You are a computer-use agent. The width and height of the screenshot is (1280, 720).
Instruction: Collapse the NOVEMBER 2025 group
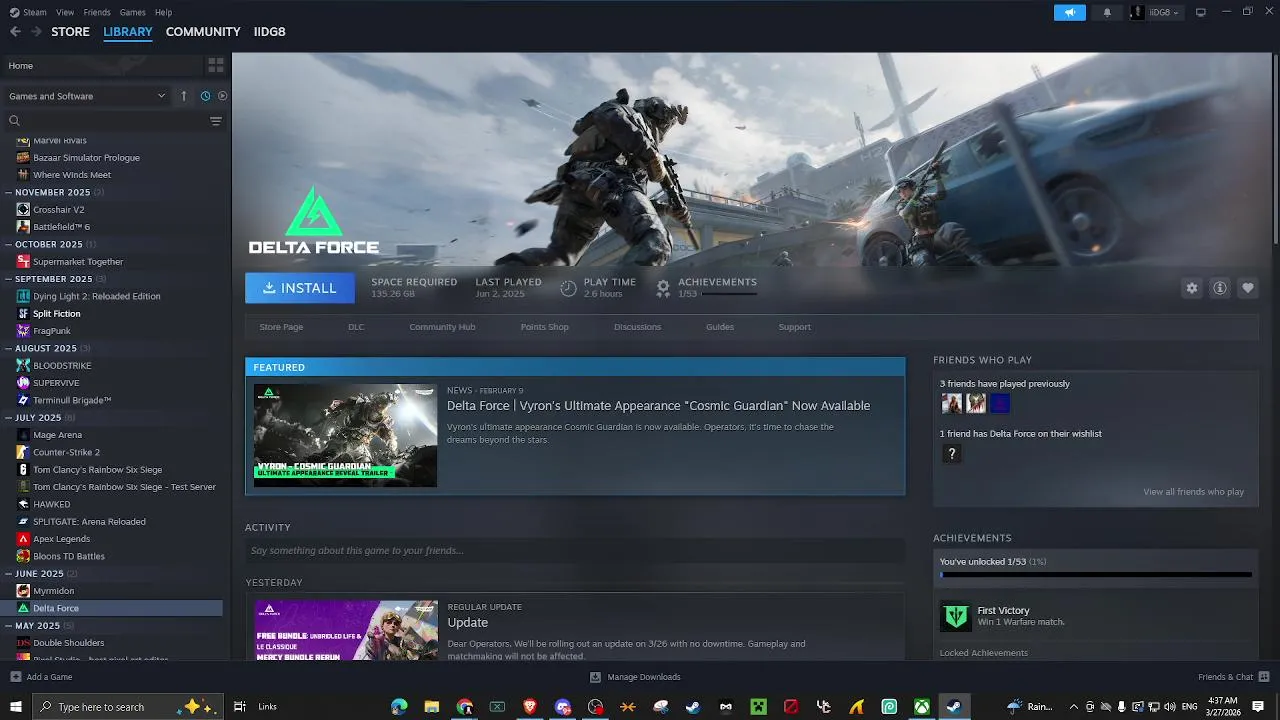(x=9, y=192)
